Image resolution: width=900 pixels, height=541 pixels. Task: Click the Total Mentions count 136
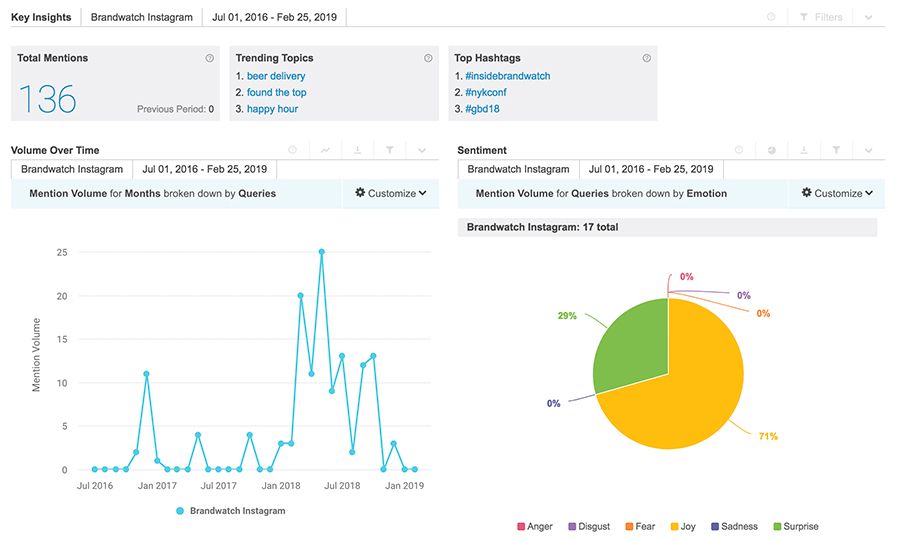click(x=47, y=99)
